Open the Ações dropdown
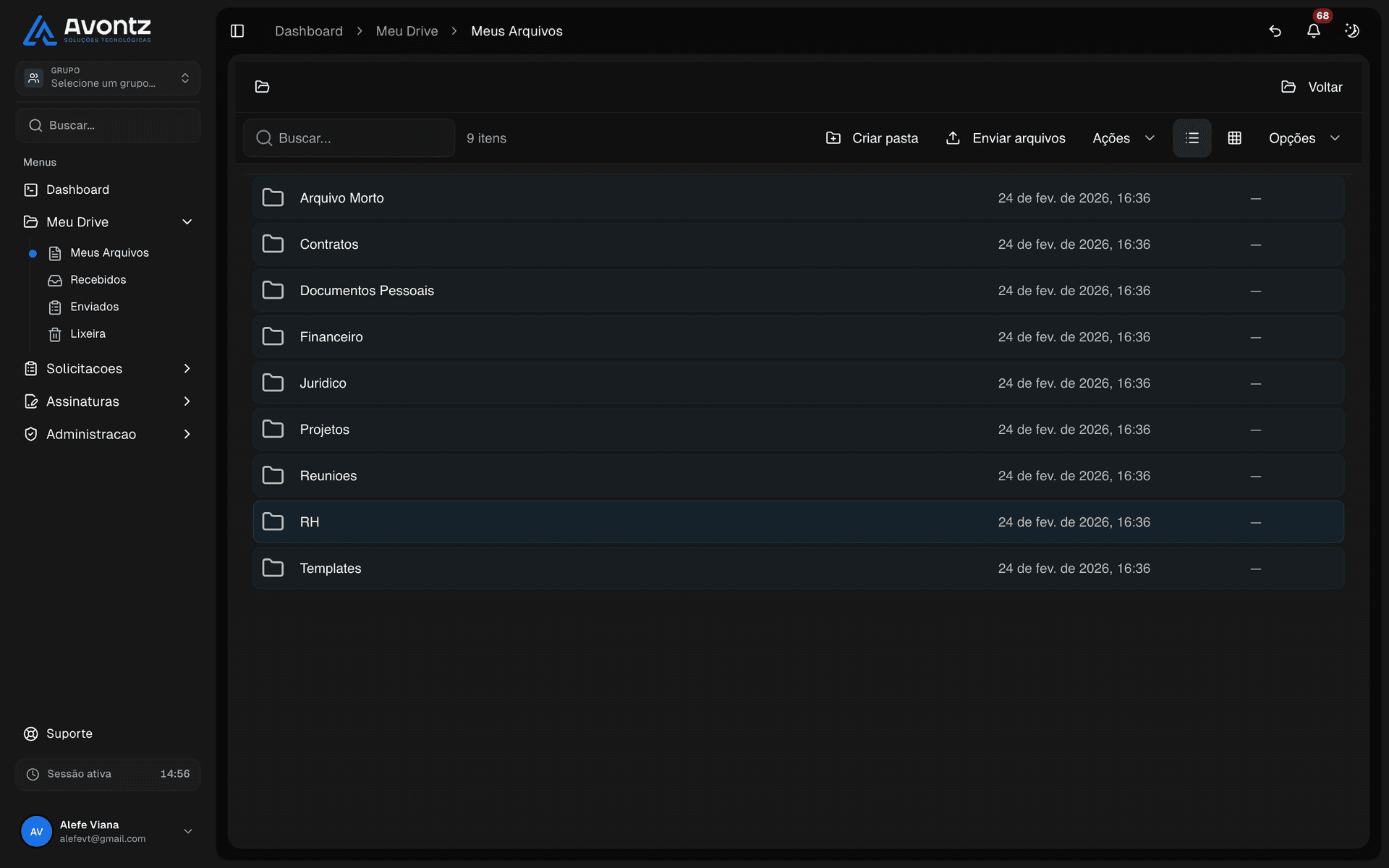This screenshot has width=1389, height=868. tap(1123, 138)
